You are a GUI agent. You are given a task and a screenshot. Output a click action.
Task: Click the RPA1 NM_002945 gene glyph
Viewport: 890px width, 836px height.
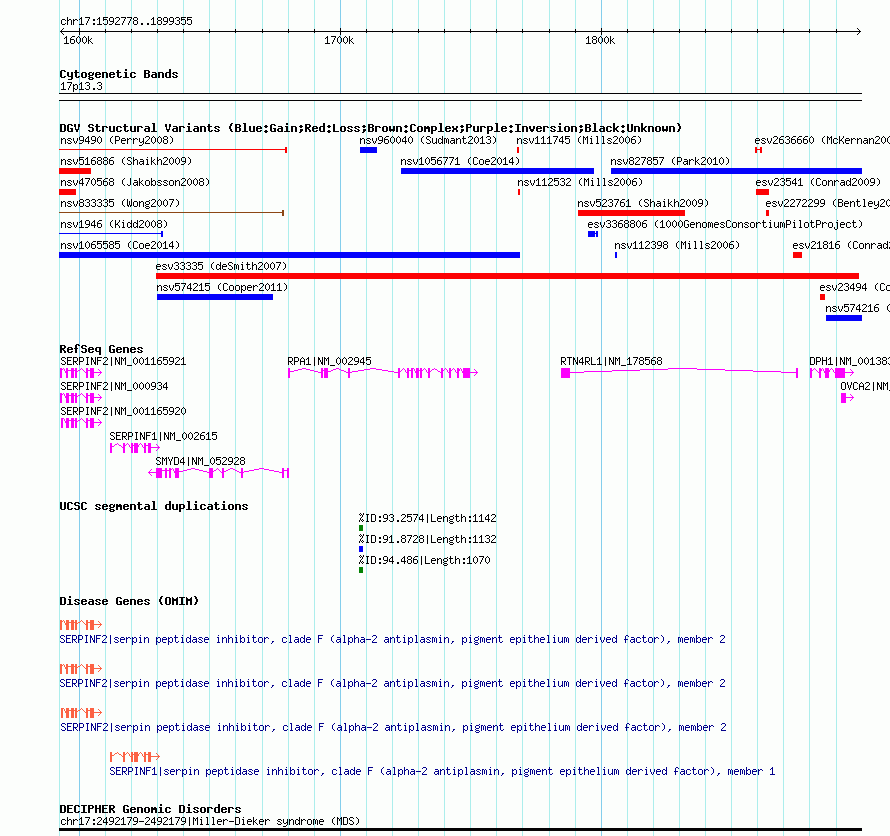[383, 373]
